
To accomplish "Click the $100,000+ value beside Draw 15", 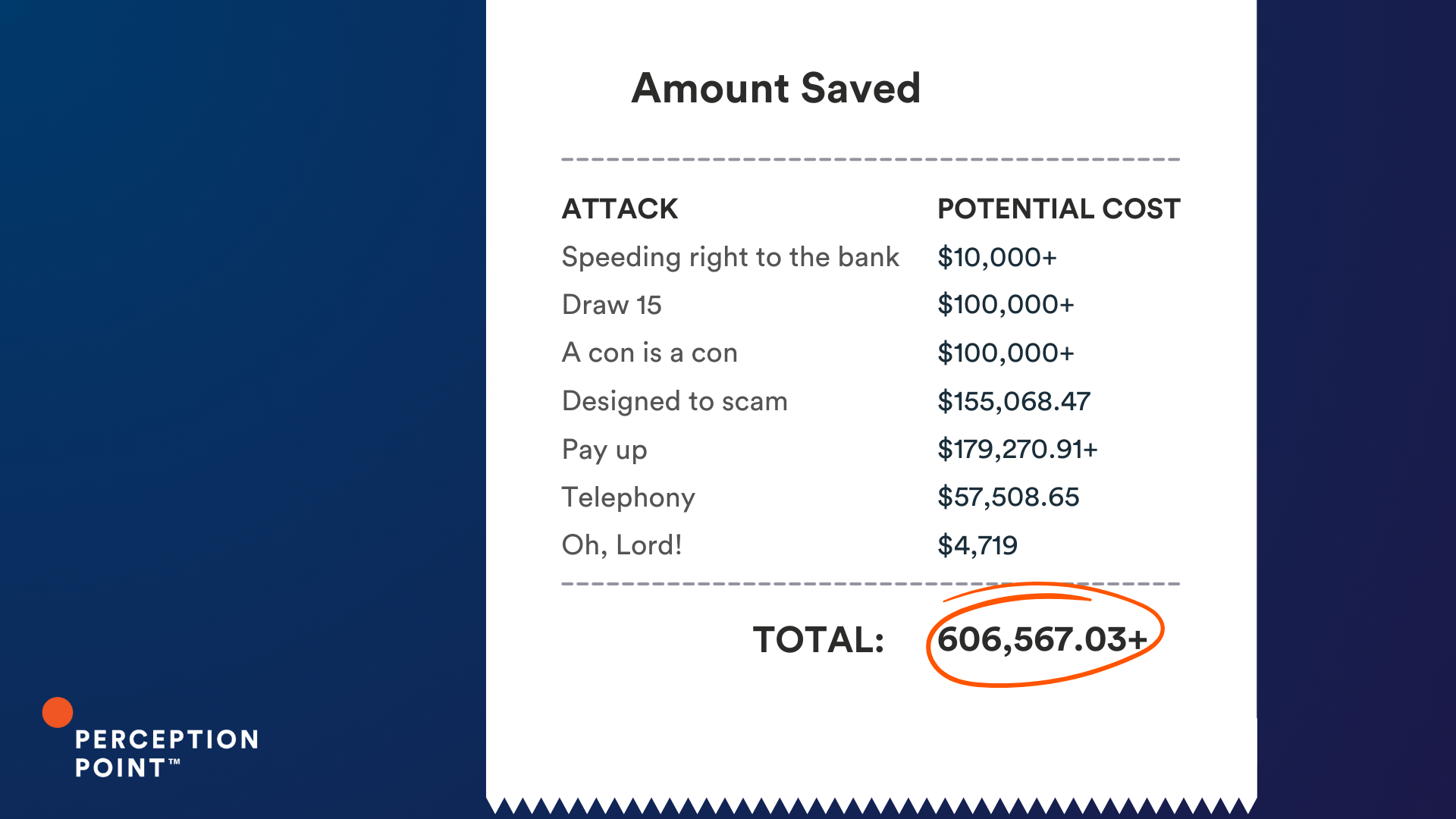I will coord(1006,305).
